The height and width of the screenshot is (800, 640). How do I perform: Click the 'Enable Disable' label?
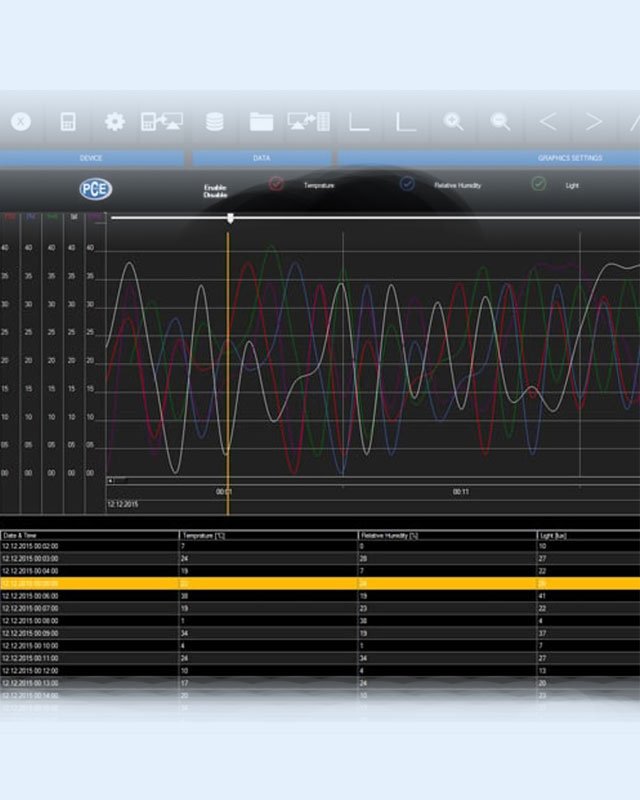215,191
